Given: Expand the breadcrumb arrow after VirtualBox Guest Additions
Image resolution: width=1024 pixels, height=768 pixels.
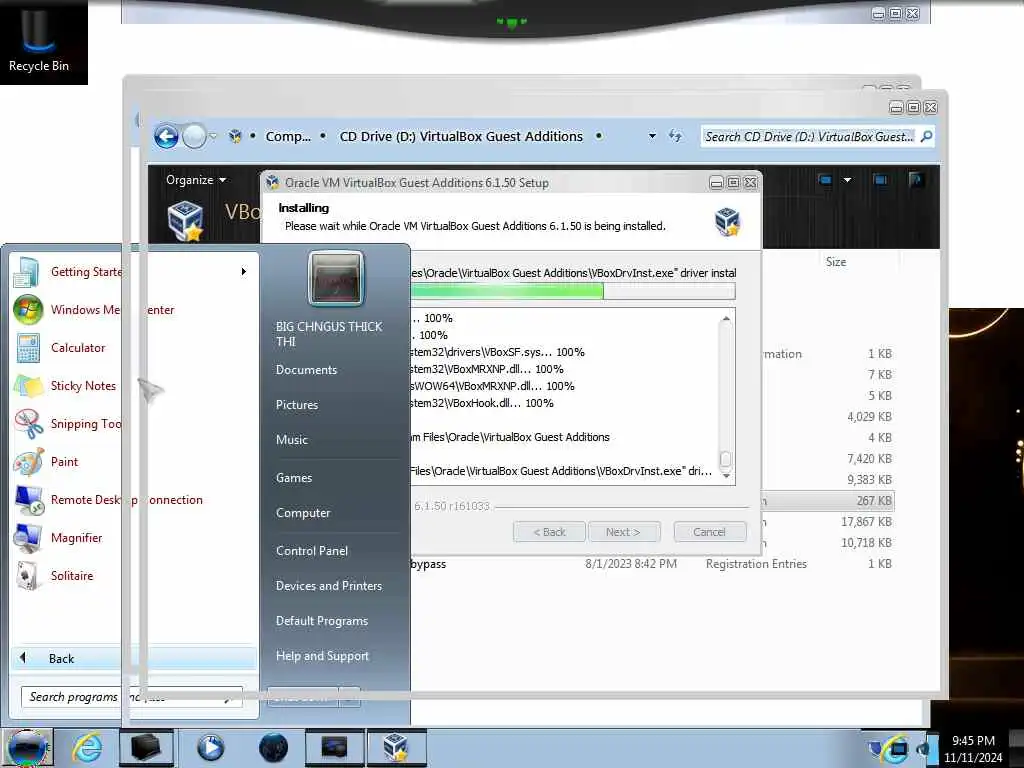Looking at the screenshot, I should pyautogui.click(x=598, y=136).
